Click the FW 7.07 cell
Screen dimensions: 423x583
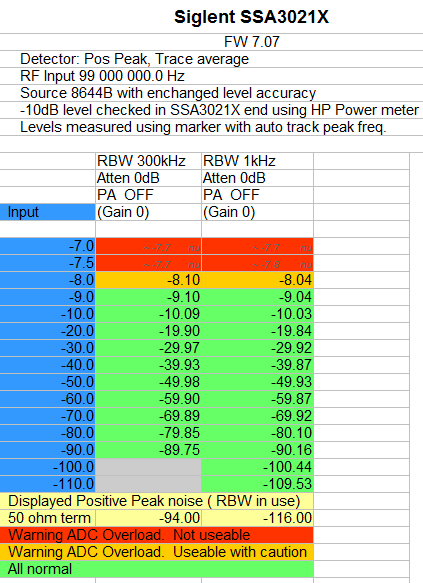click(x=252, y=42)
